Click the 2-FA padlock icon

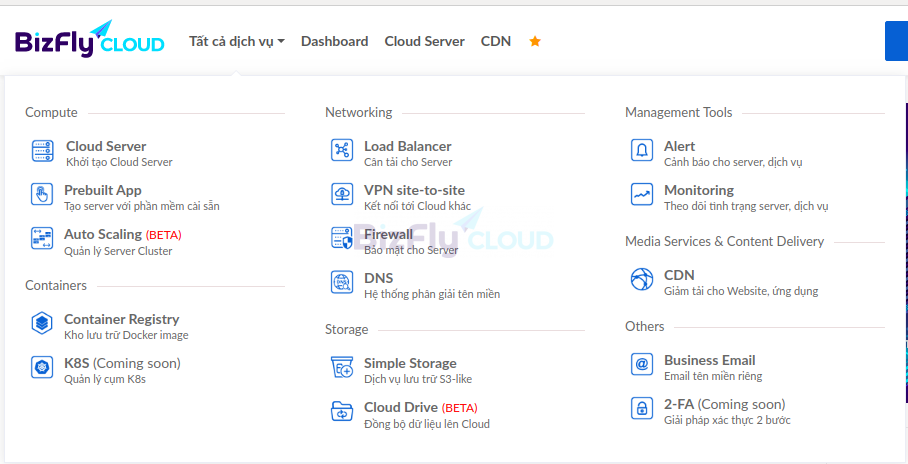(x=642, y=408)
